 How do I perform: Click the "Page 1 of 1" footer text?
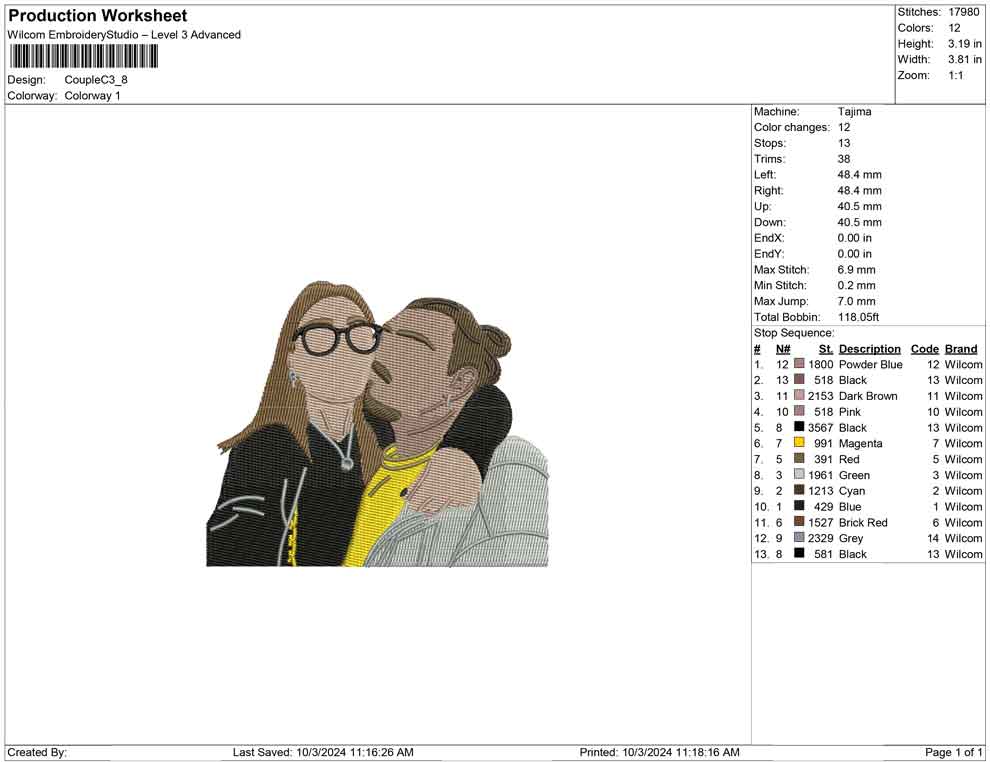953,752
